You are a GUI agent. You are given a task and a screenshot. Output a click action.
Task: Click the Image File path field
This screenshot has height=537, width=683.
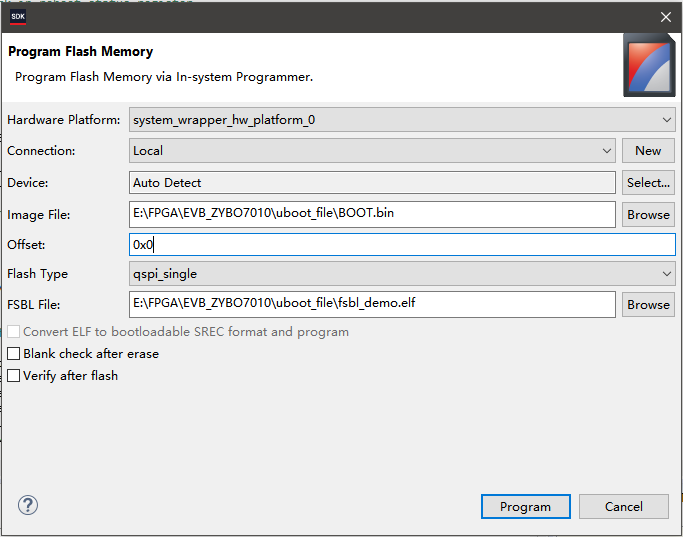(x=372, y=214)
